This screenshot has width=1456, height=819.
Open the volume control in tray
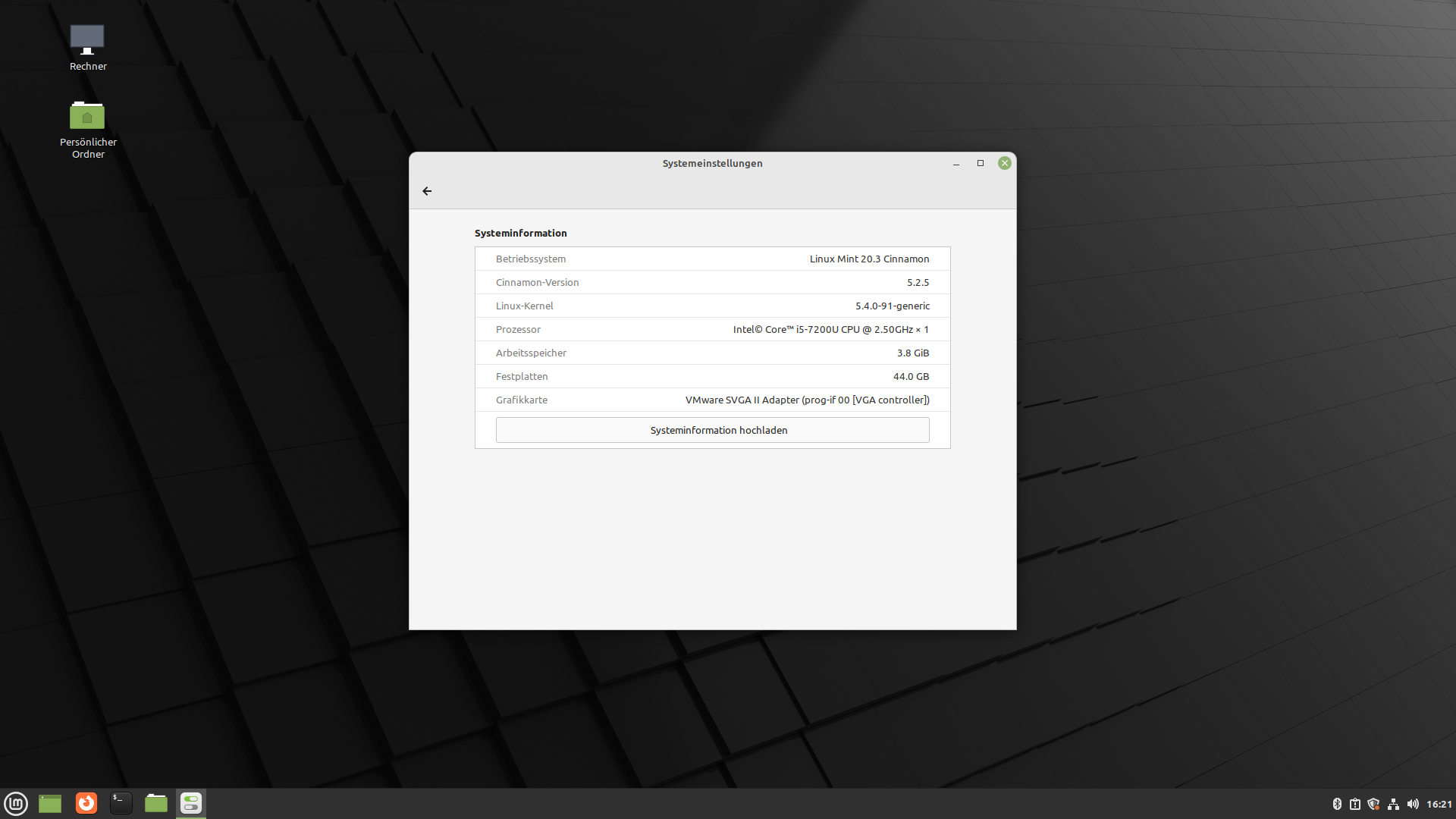point(1412,804)
